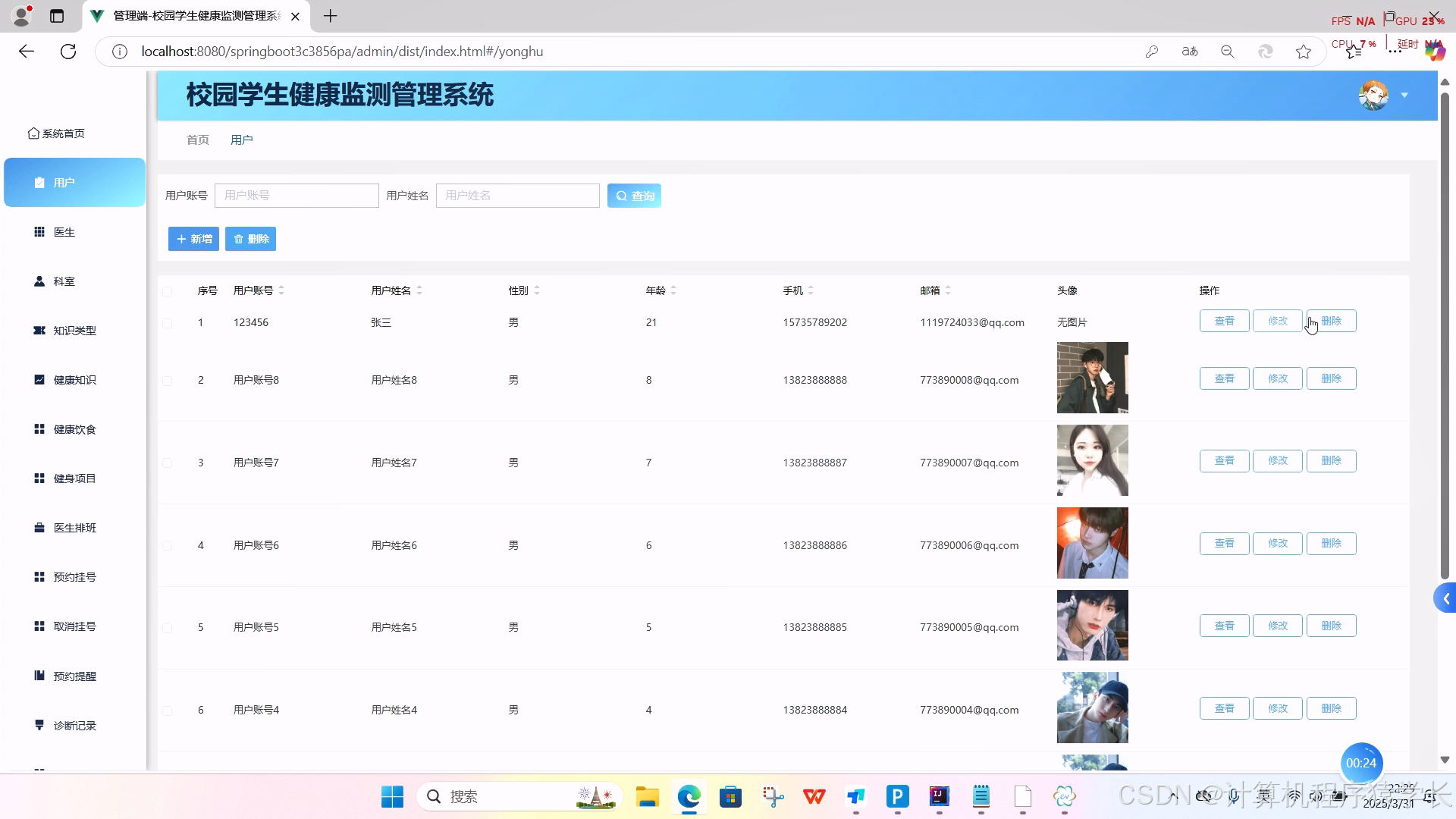Click the 00:24 recording timer bubble
Viewport: 1456px width, 819px height.
[x=1361, y=763]
